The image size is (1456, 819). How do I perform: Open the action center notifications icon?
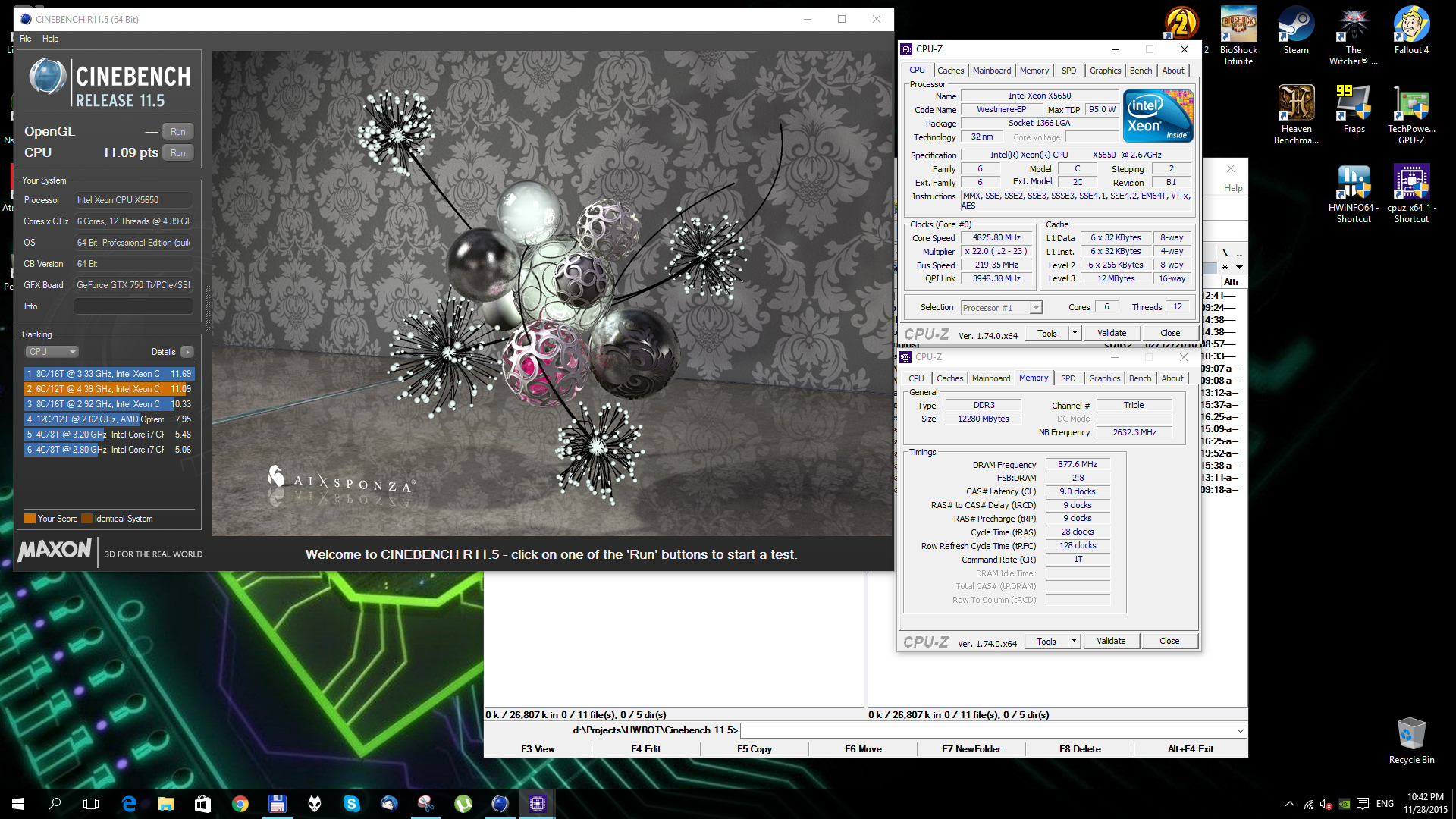(1363, 804)
